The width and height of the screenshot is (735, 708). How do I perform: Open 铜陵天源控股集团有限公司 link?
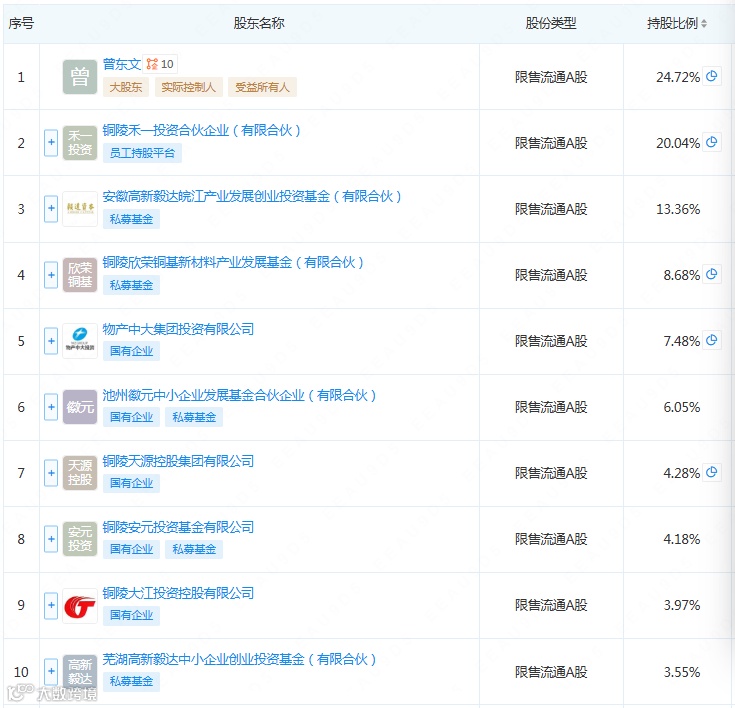tap(178, 461)
